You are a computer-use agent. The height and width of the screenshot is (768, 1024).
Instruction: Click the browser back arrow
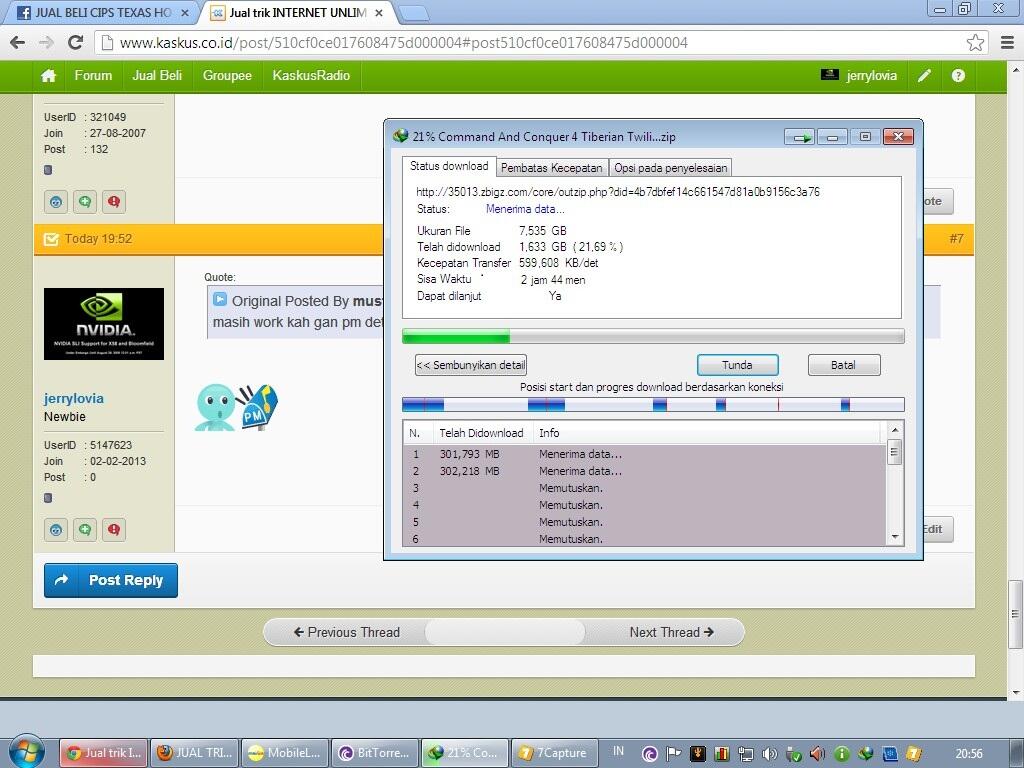coord(18,43)
